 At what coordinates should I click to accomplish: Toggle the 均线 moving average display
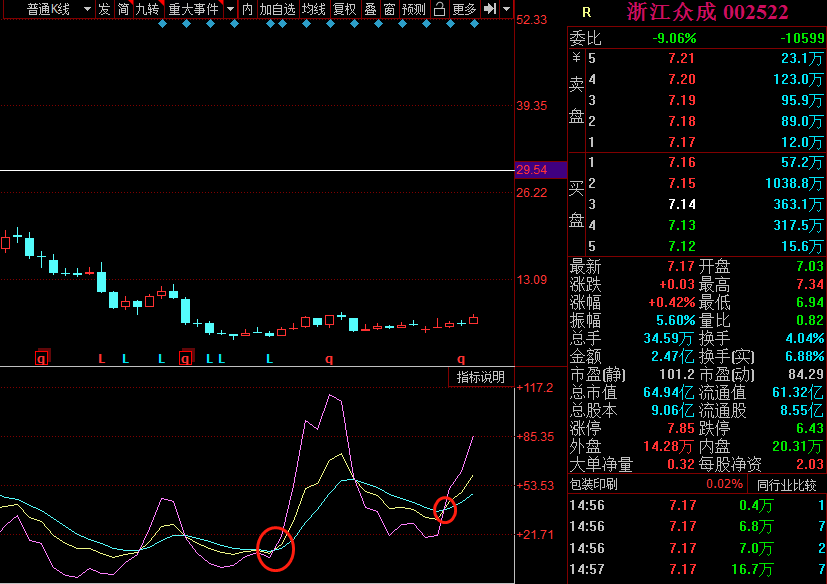coord(314,9)
